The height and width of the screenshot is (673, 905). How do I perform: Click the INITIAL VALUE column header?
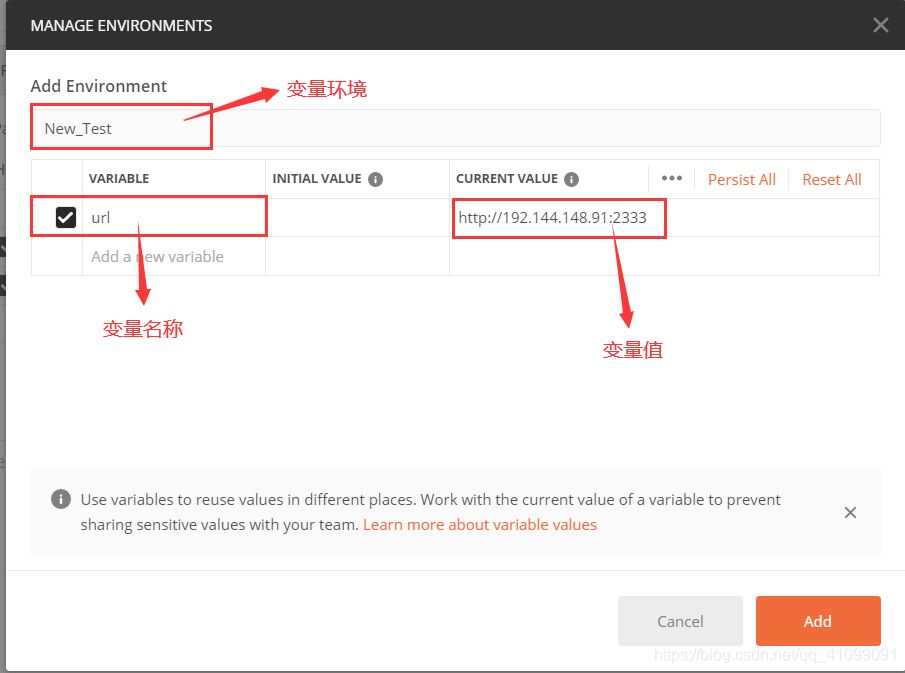316,179
